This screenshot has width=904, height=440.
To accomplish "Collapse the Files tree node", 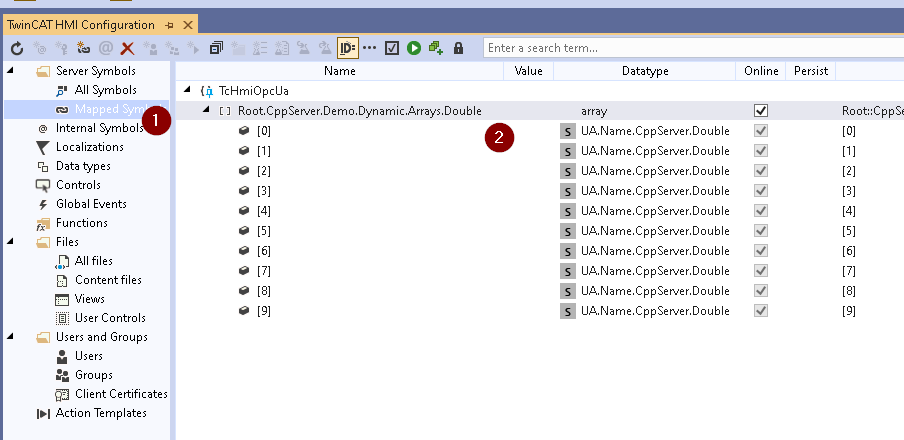I will tap(10, 242).
